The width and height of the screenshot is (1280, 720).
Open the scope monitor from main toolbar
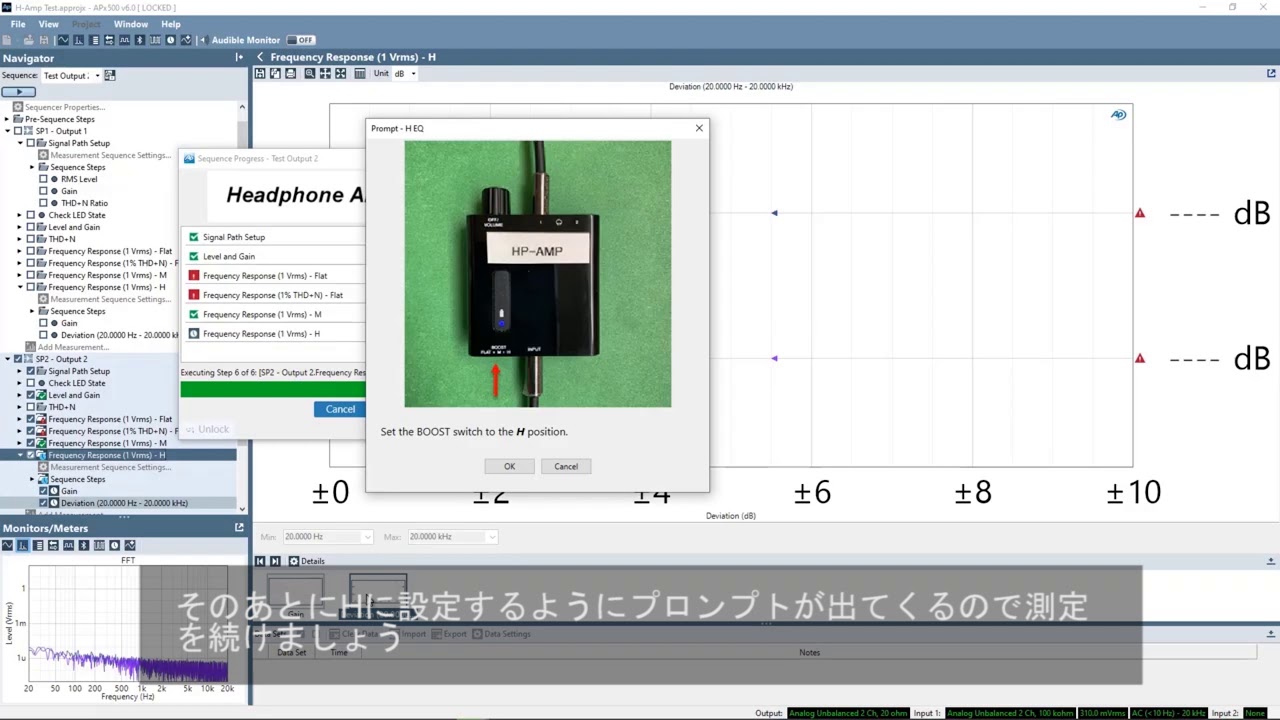[63, 40]
